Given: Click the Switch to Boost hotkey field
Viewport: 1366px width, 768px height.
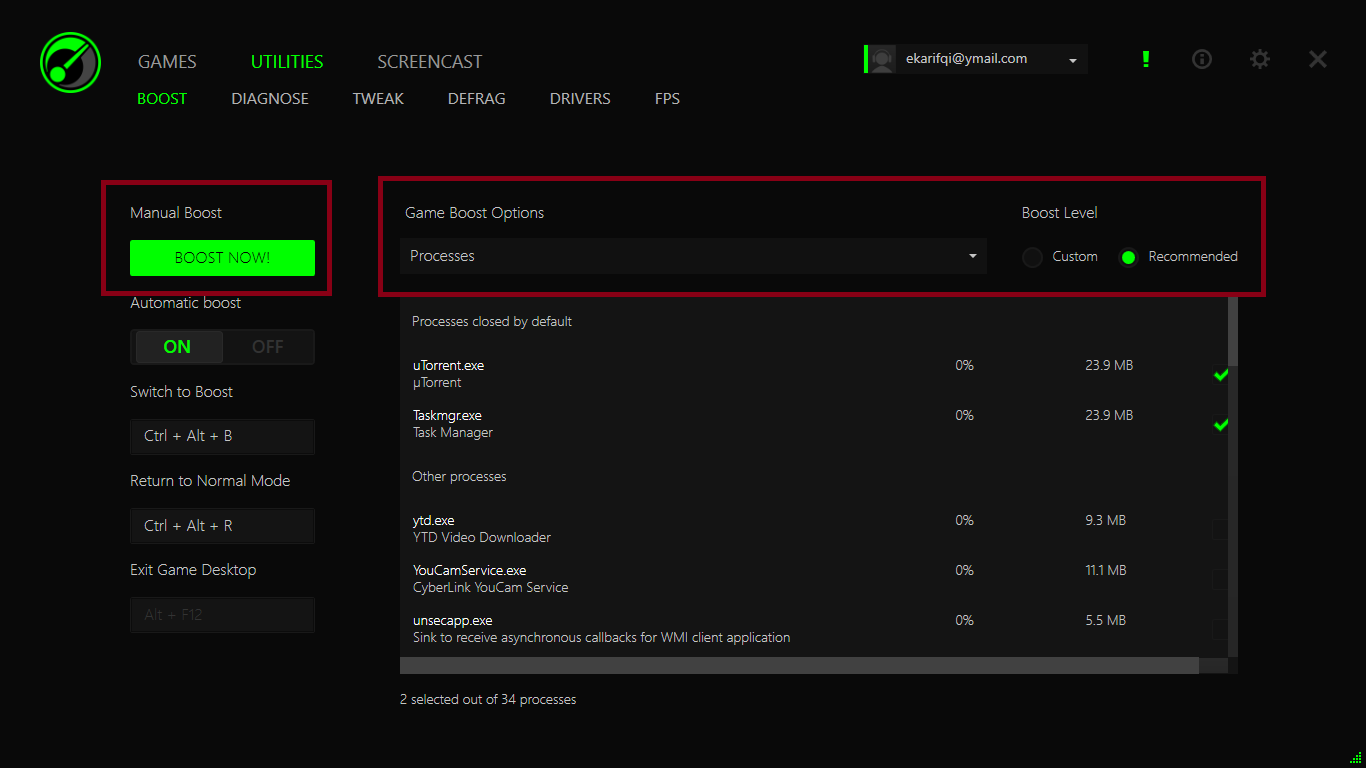Looking at the screenshot, I should (x=222, y=437).
